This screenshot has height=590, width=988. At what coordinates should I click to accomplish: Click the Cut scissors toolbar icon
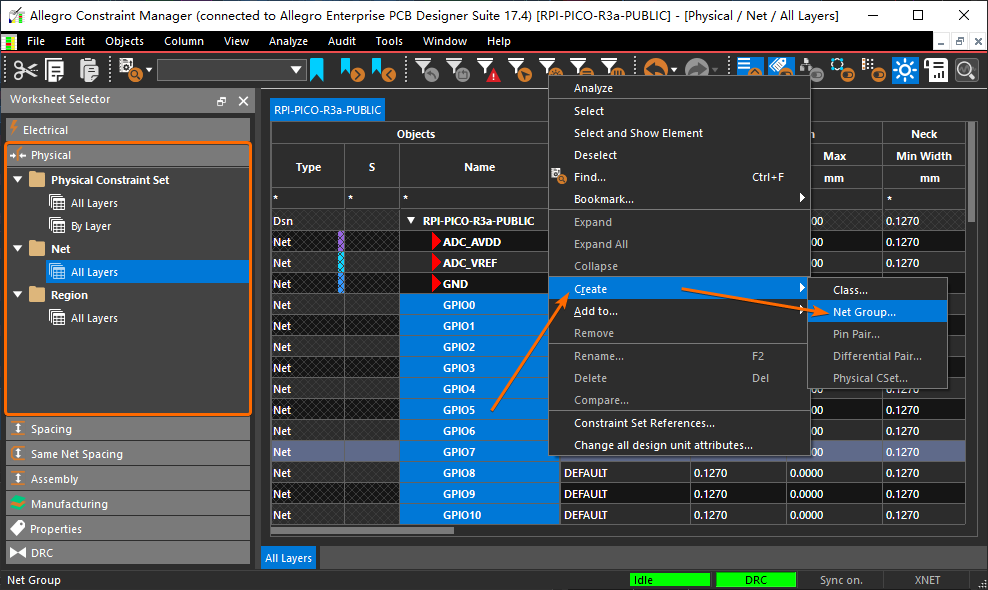24,70
